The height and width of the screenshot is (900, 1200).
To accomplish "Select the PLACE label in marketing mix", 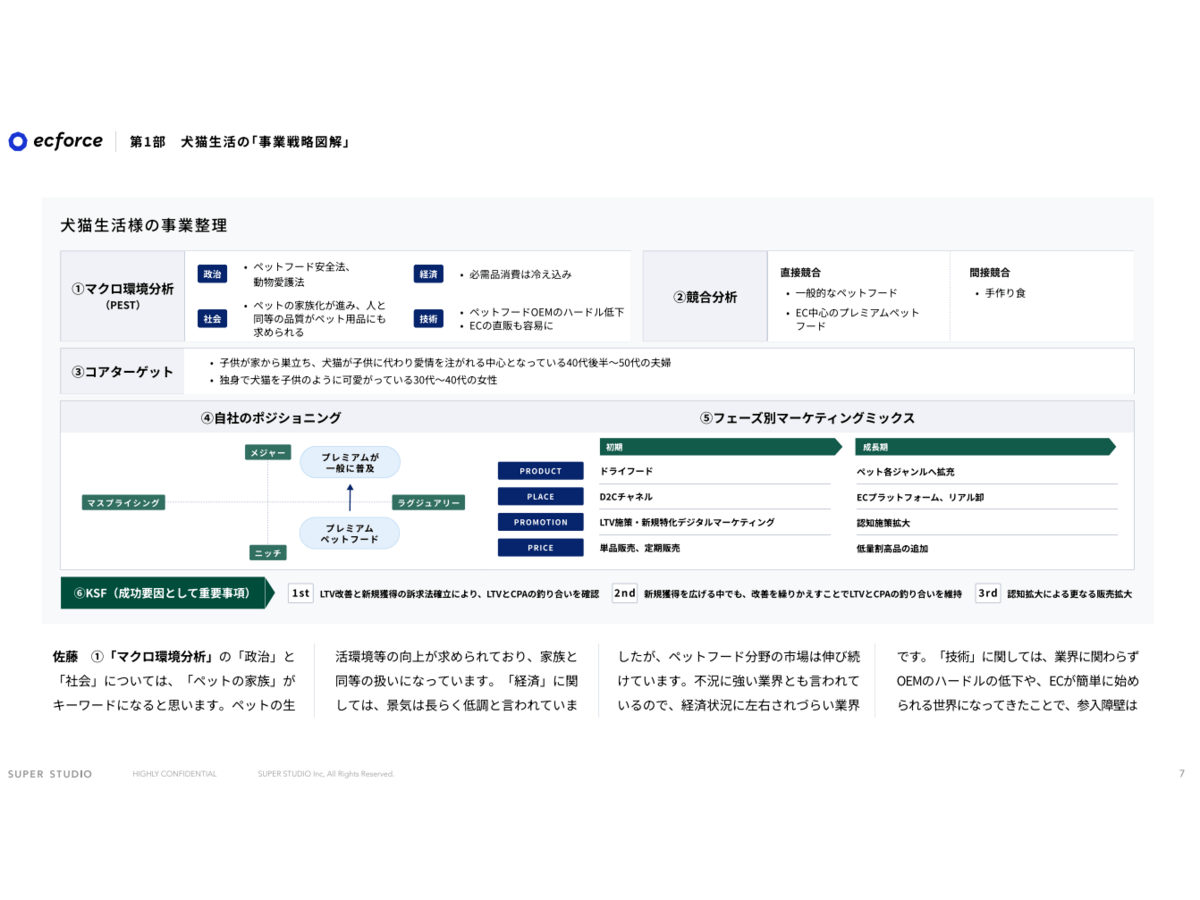I will click(x=540, y=496).
